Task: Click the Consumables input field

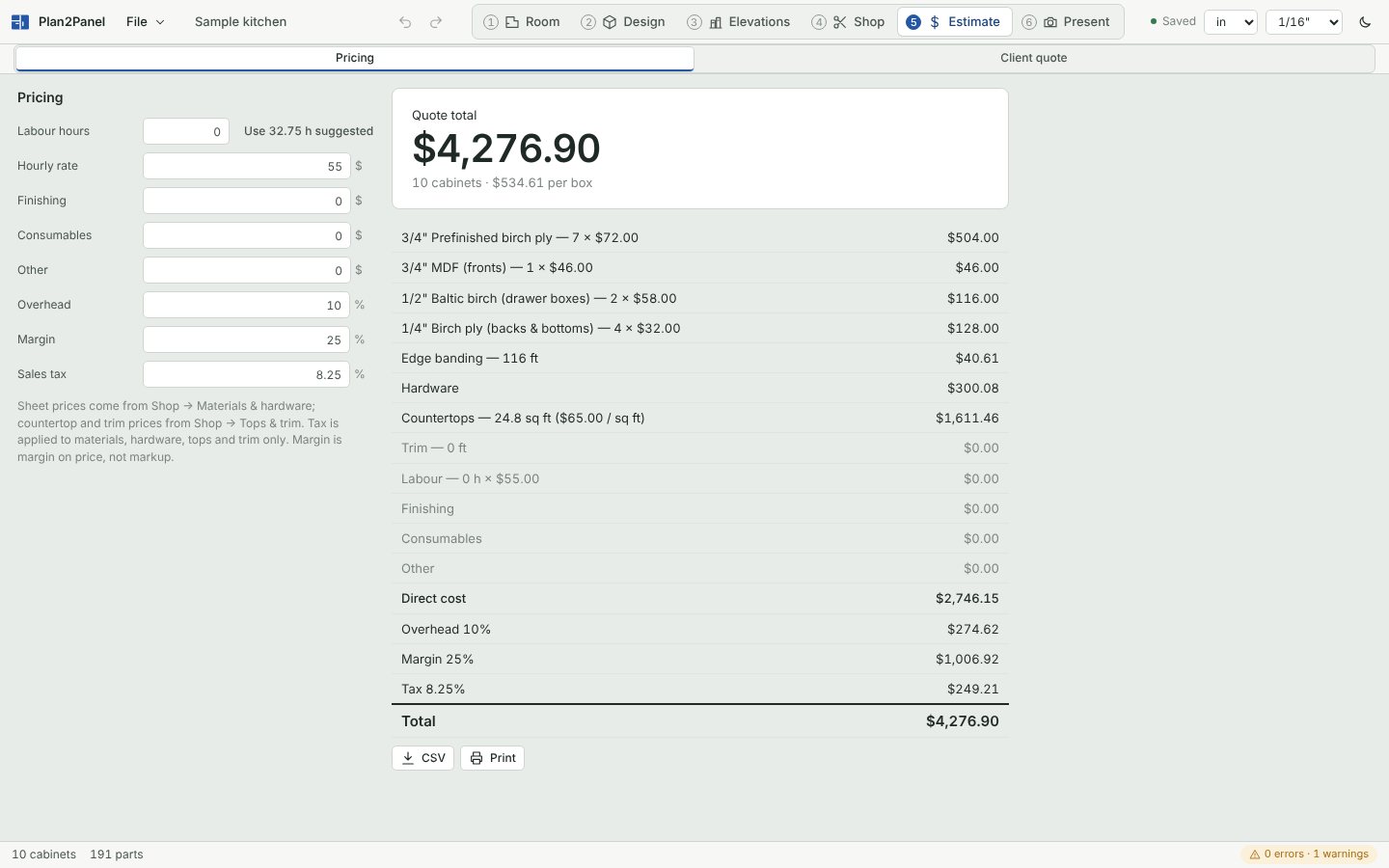Action: (246, 235)
